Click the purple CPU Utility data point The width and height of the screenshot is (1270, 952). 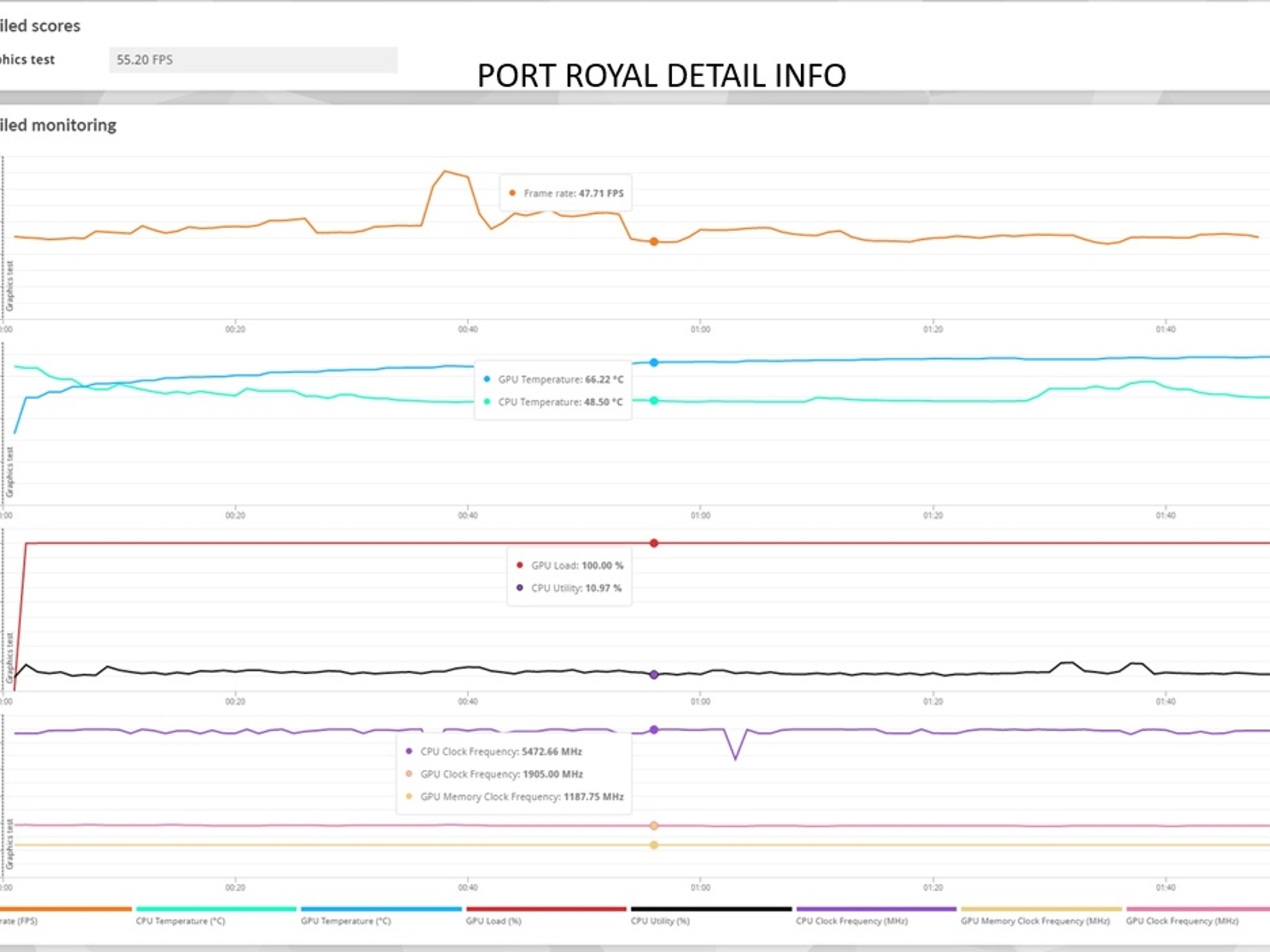tap(654, 675)
